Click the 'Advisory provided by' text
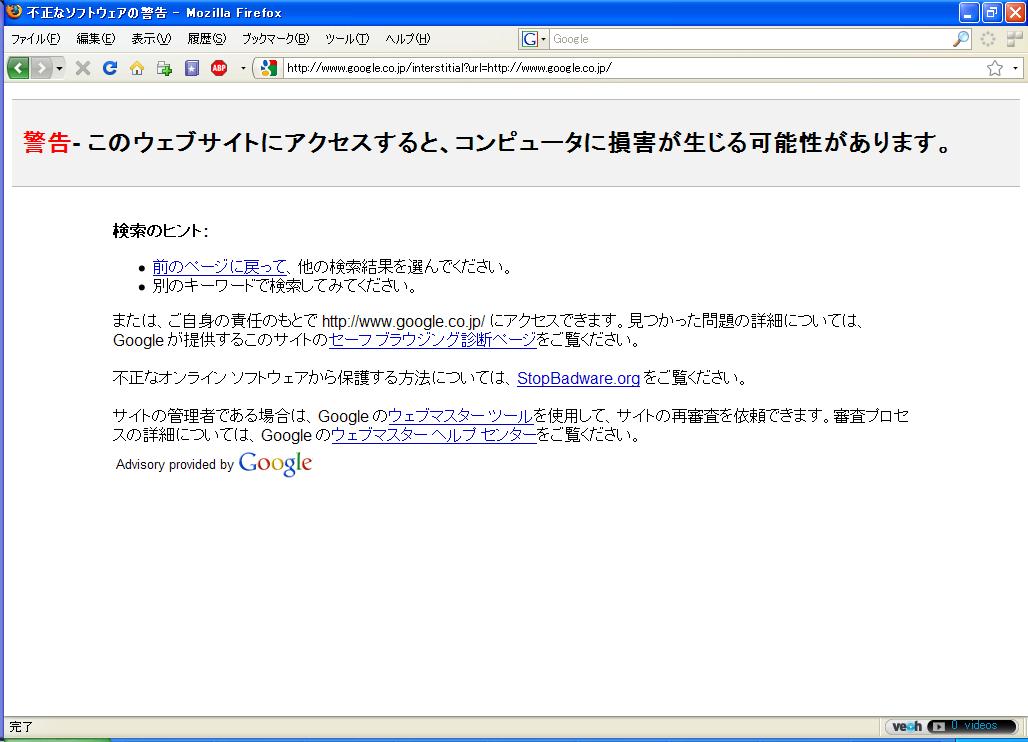This screenshot has width=1028, height=742. click(174, 465)
